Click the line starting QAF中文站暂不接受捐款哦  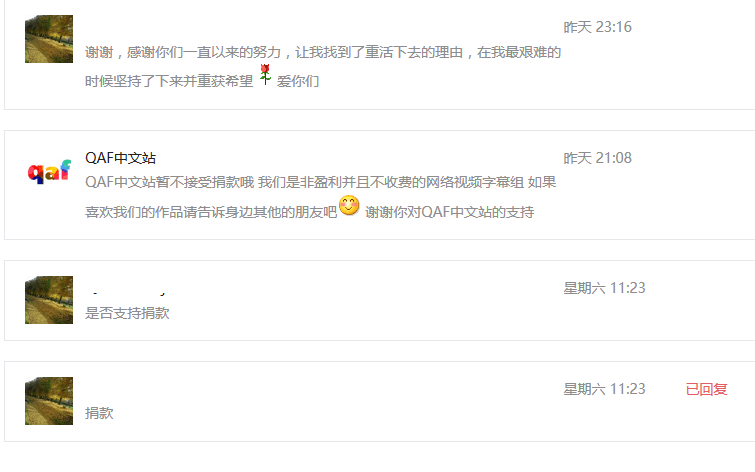(321, 182)
